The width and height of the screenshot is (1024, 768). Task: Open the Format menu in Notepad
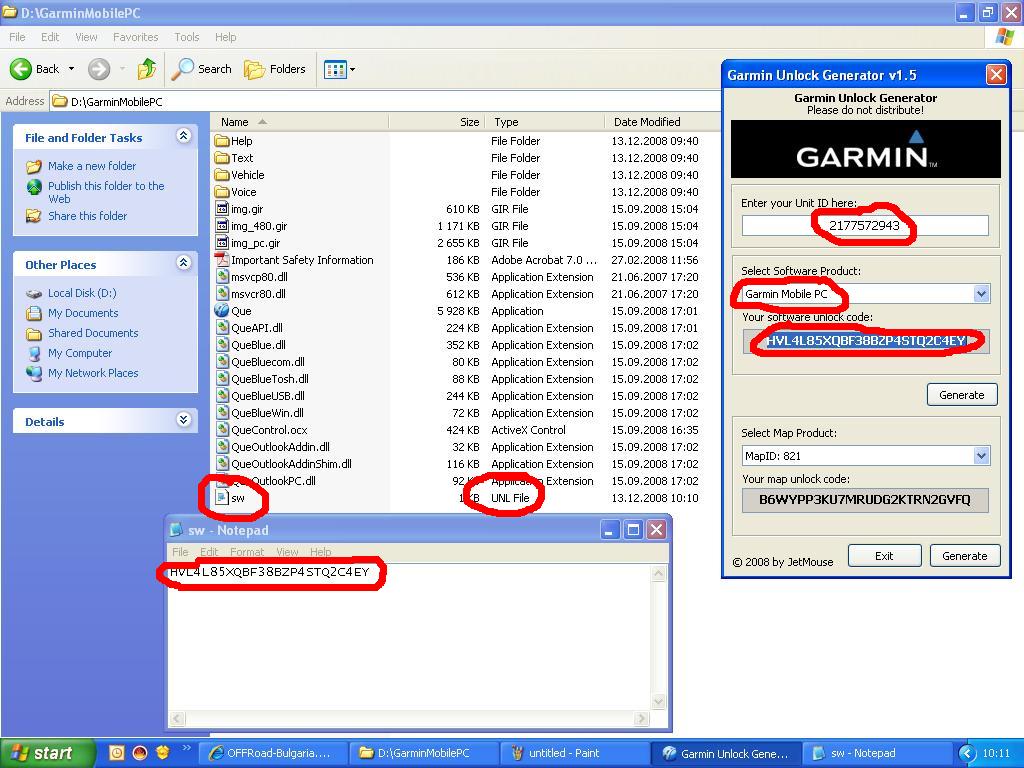247,552
